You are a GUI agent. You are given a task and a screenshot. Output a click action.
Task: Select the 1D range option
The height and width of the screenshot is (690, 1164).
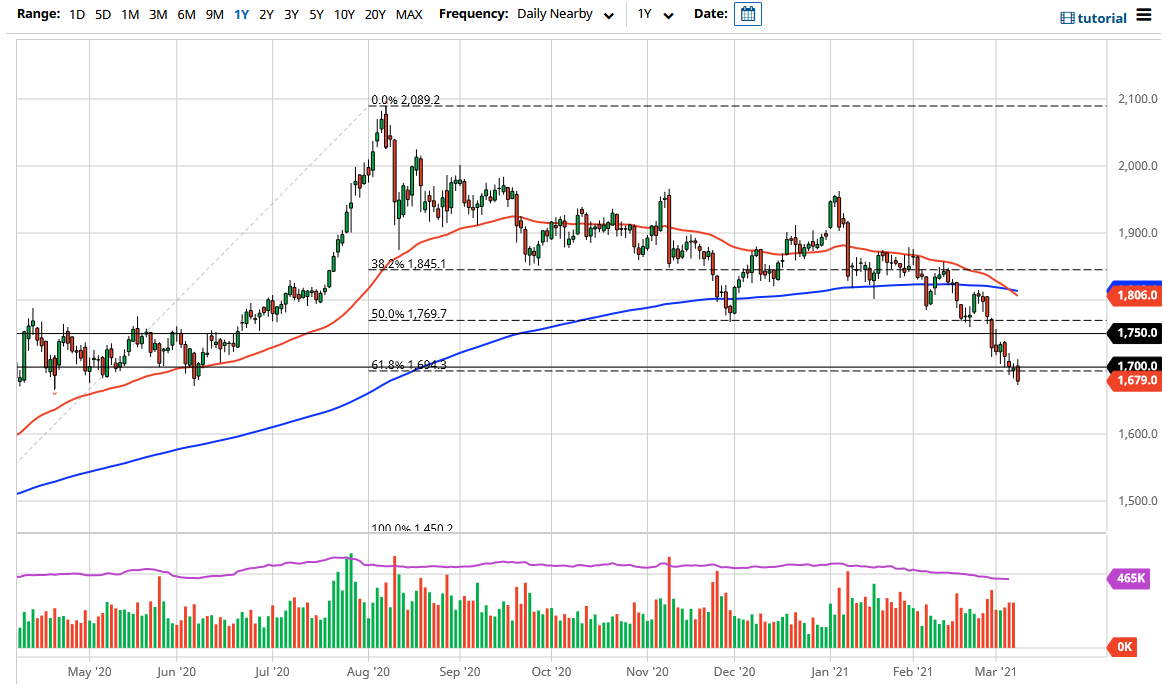(77, 14)
